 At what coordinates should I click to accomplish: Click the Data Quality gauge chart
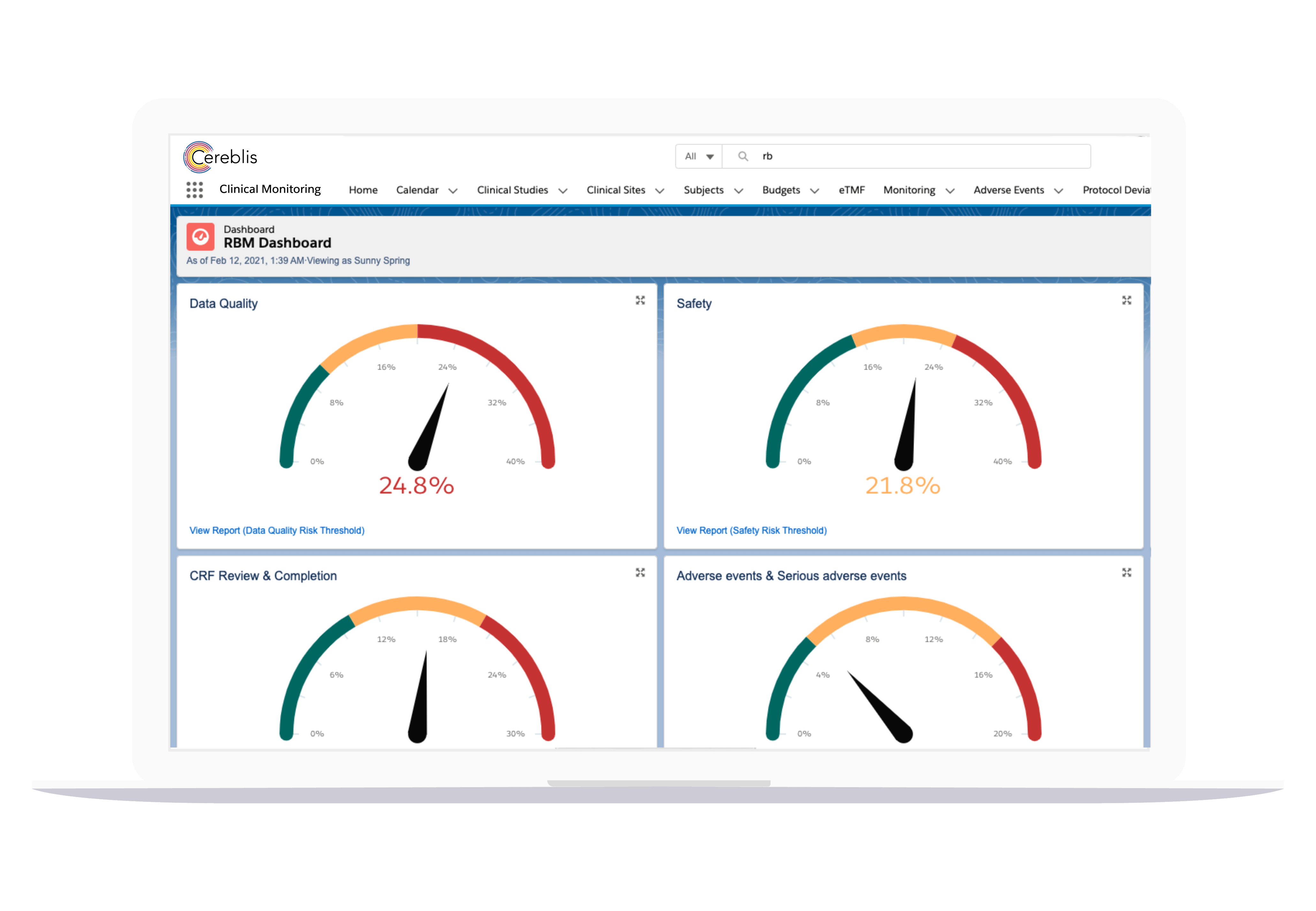coord(417,397)
